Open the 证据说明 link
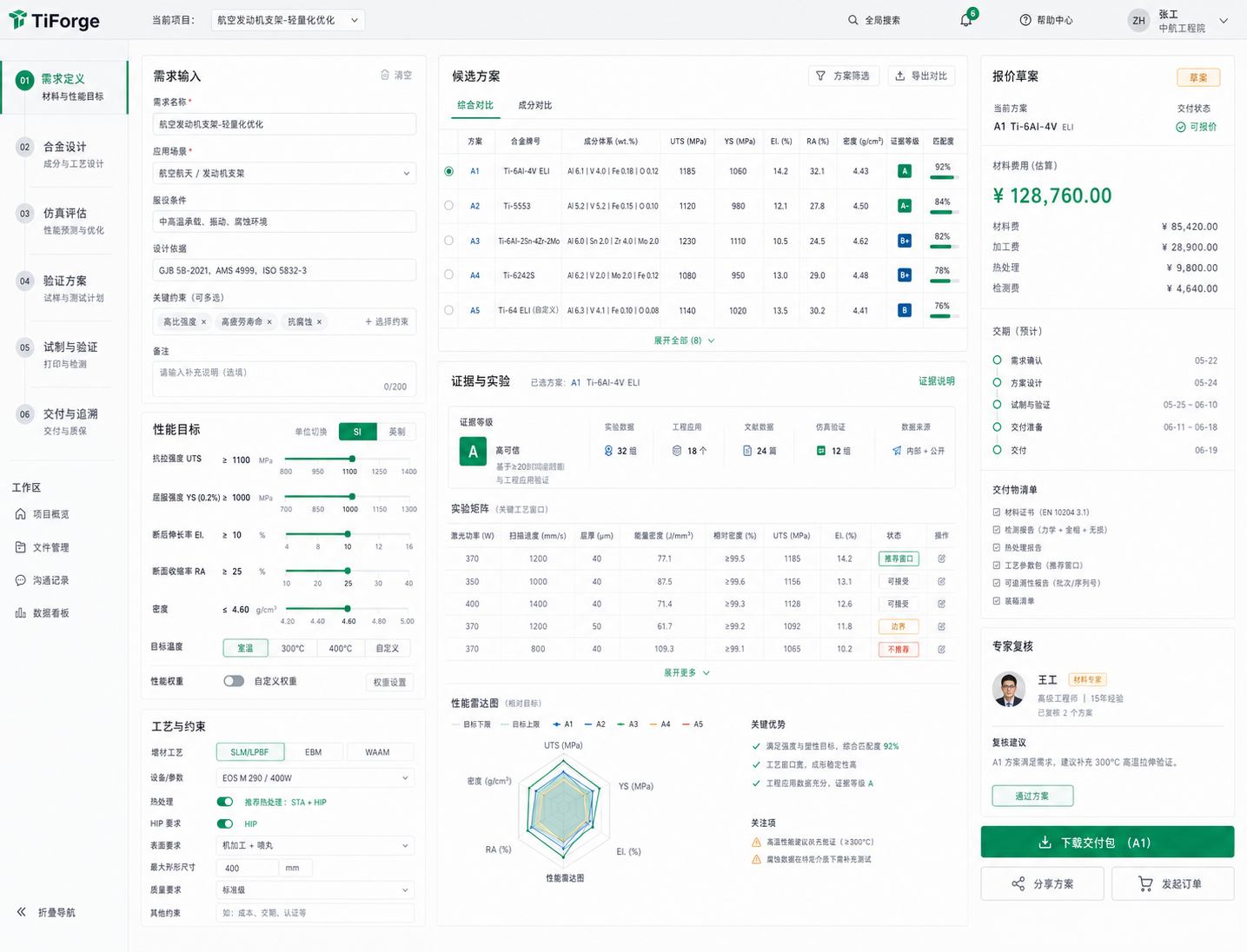 (x=937, y=380)
